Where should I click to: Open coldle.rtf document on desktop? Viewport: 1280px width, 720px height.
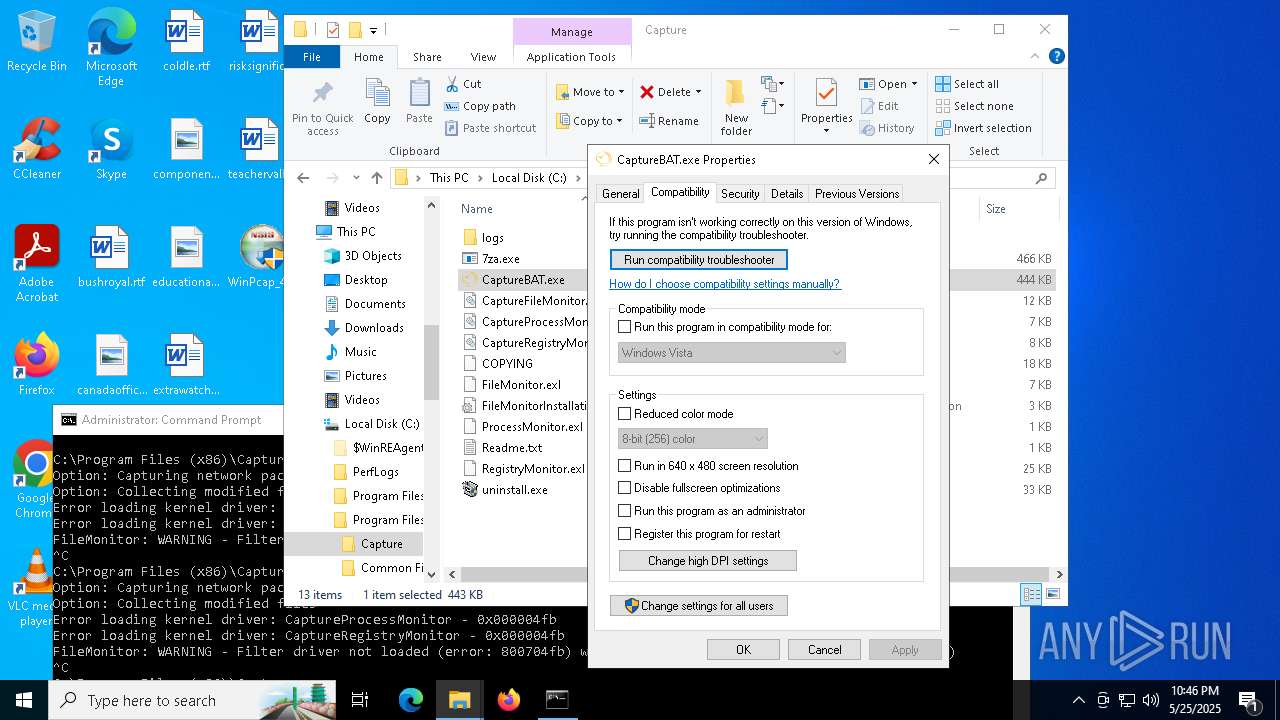tap(186, 43)
